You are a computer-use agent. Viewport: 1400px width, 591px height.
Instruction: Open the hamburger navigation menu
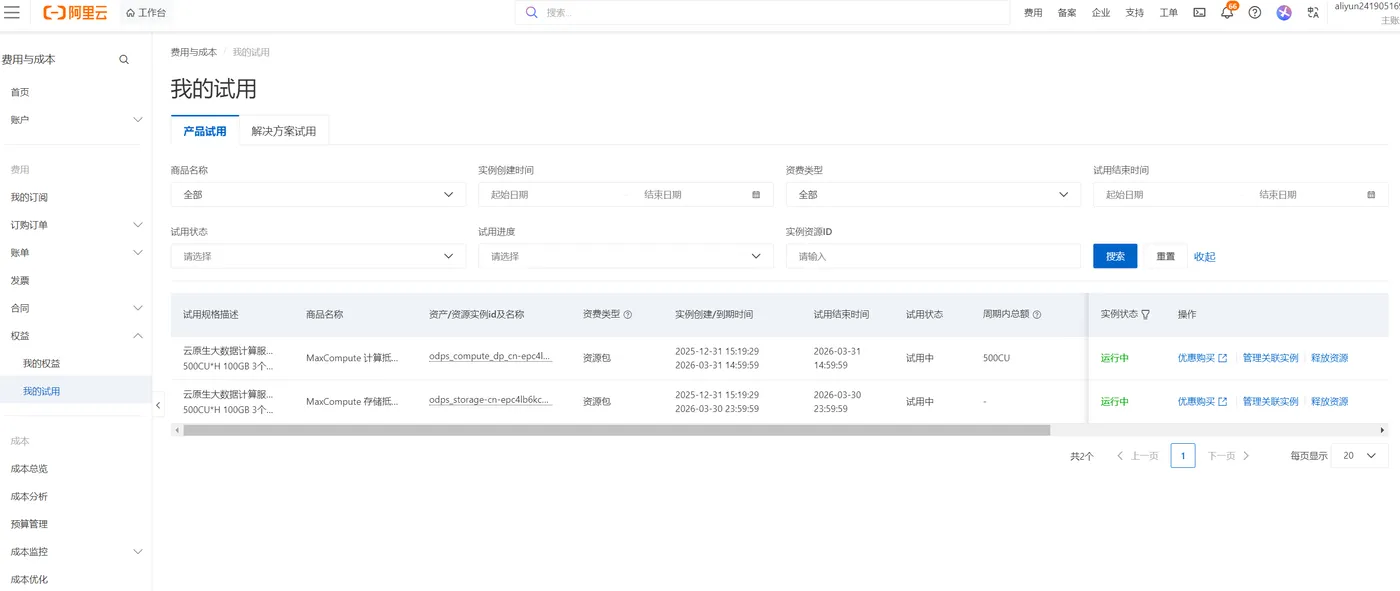tap(12, 12)
